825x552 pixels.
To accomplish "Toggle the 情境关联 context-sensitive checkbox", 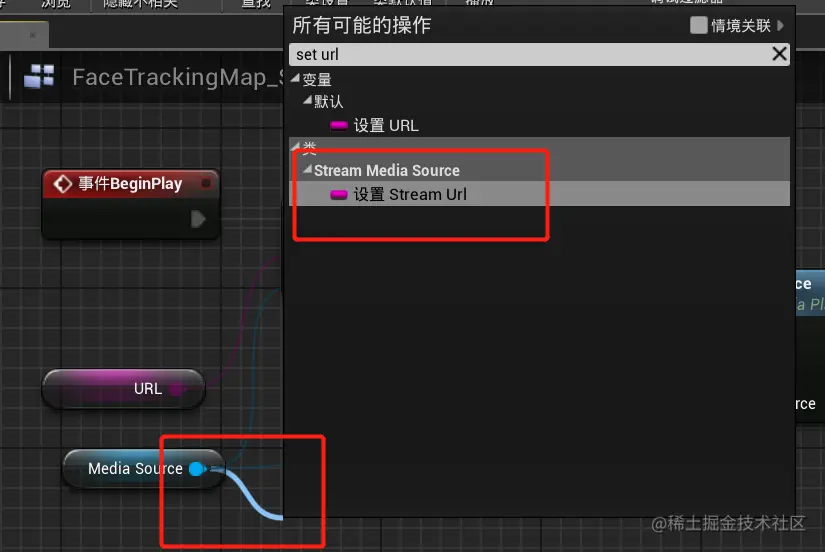I will click(698, 25).
